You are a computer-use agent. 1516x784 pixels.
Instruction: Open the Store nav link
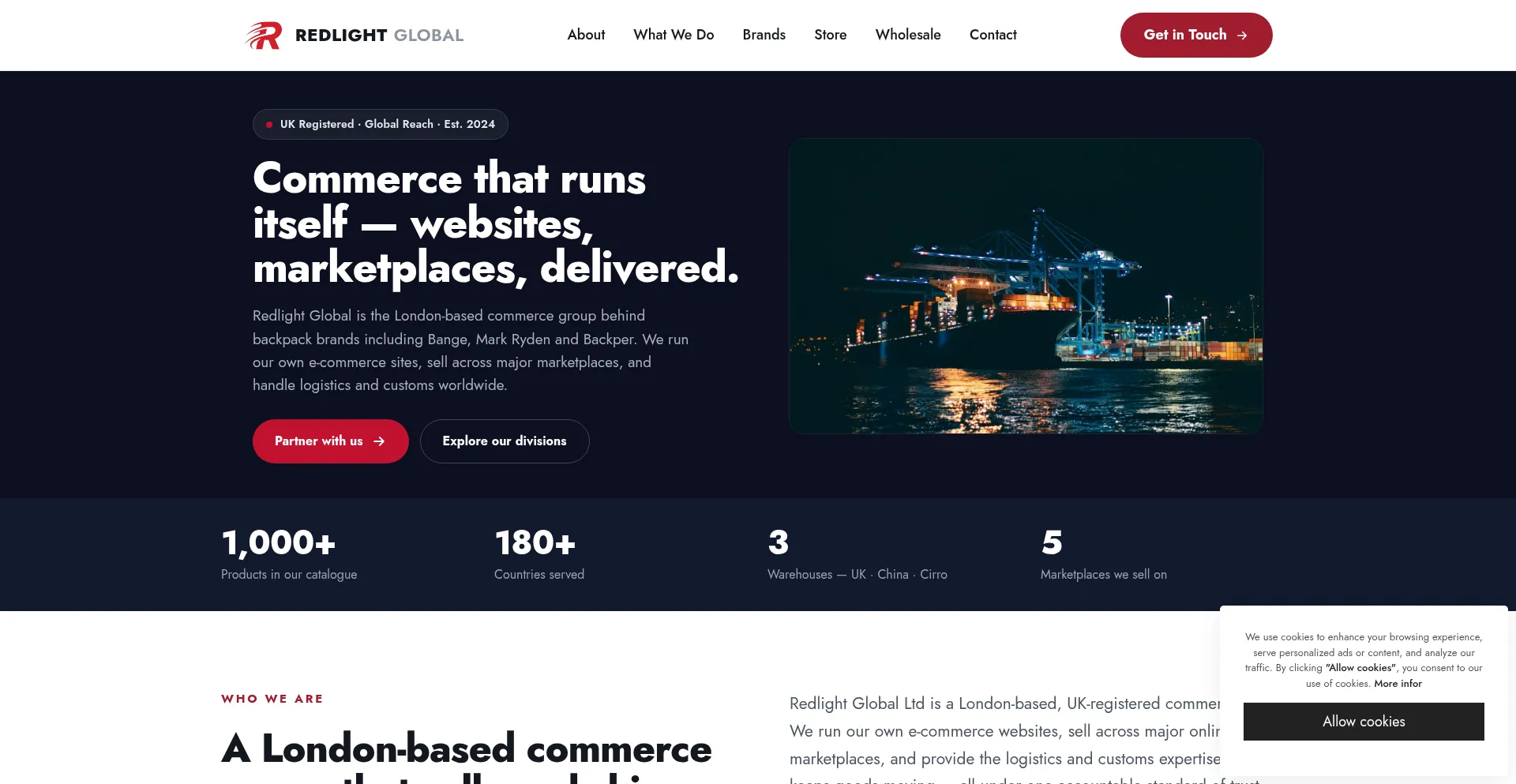[830, 35]
